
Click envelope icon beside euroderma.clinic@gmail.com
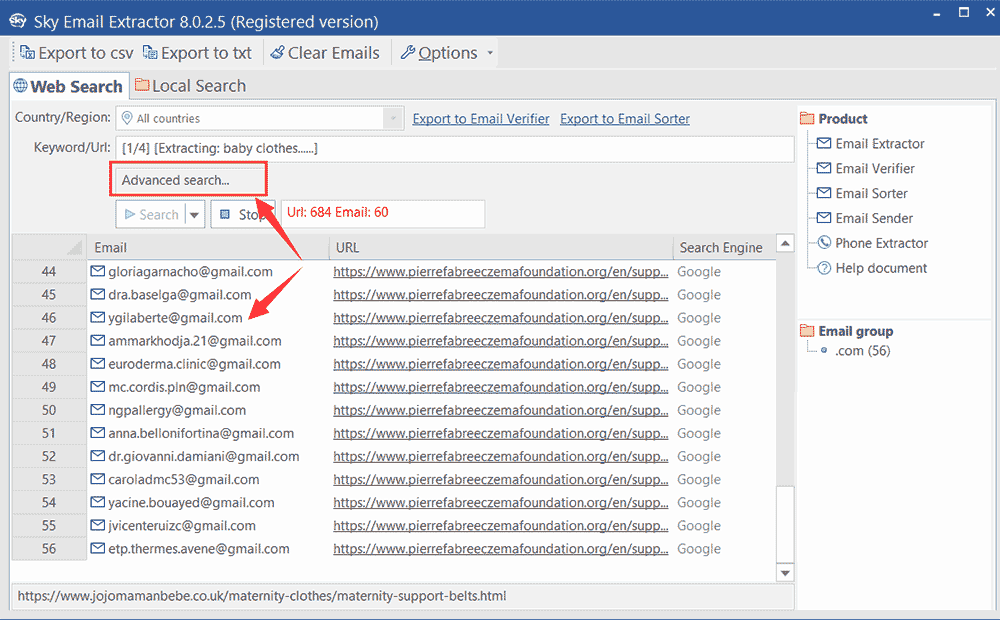98,364
